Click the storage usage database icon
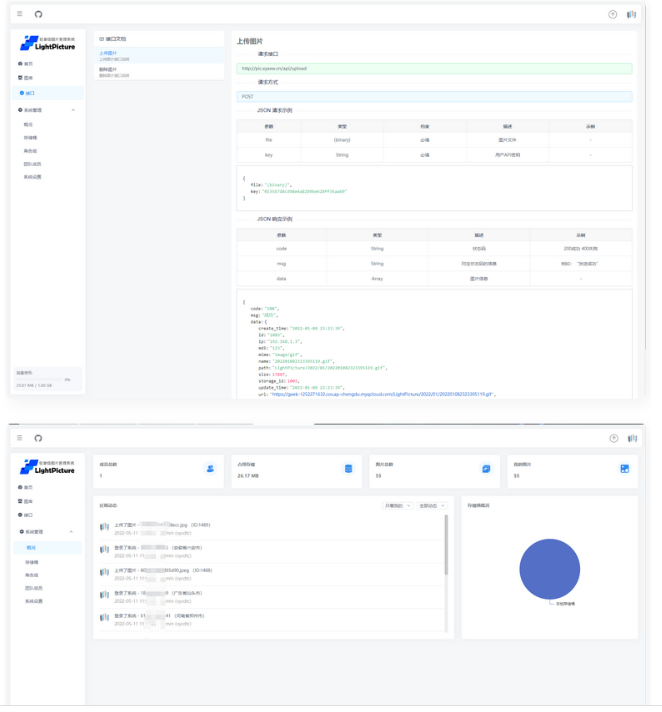The image size is (662, 712). tap(348, 469)
